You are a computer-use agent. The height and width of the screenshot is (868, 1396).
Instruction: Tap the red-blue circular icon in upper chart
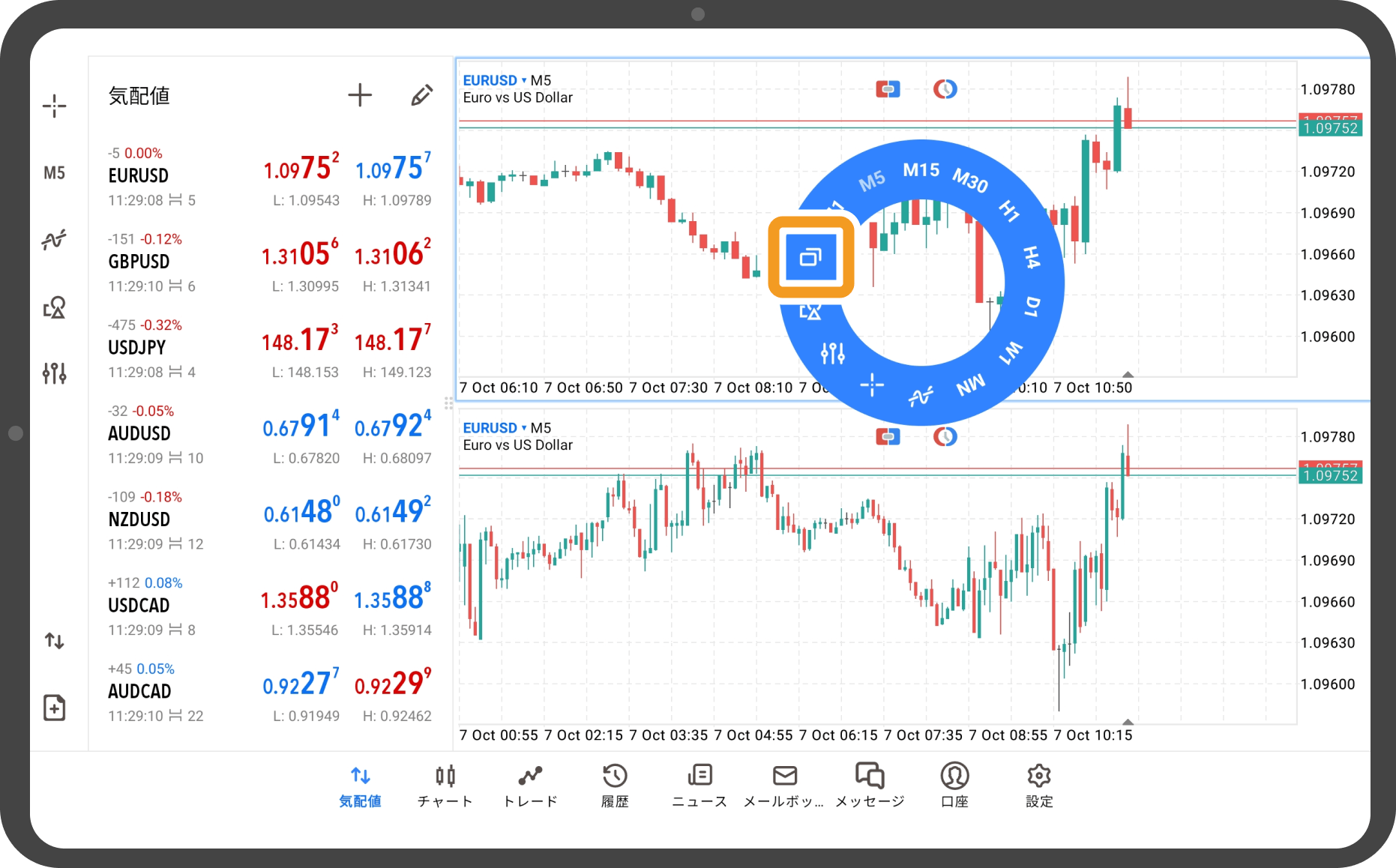[x=945, y=89]
